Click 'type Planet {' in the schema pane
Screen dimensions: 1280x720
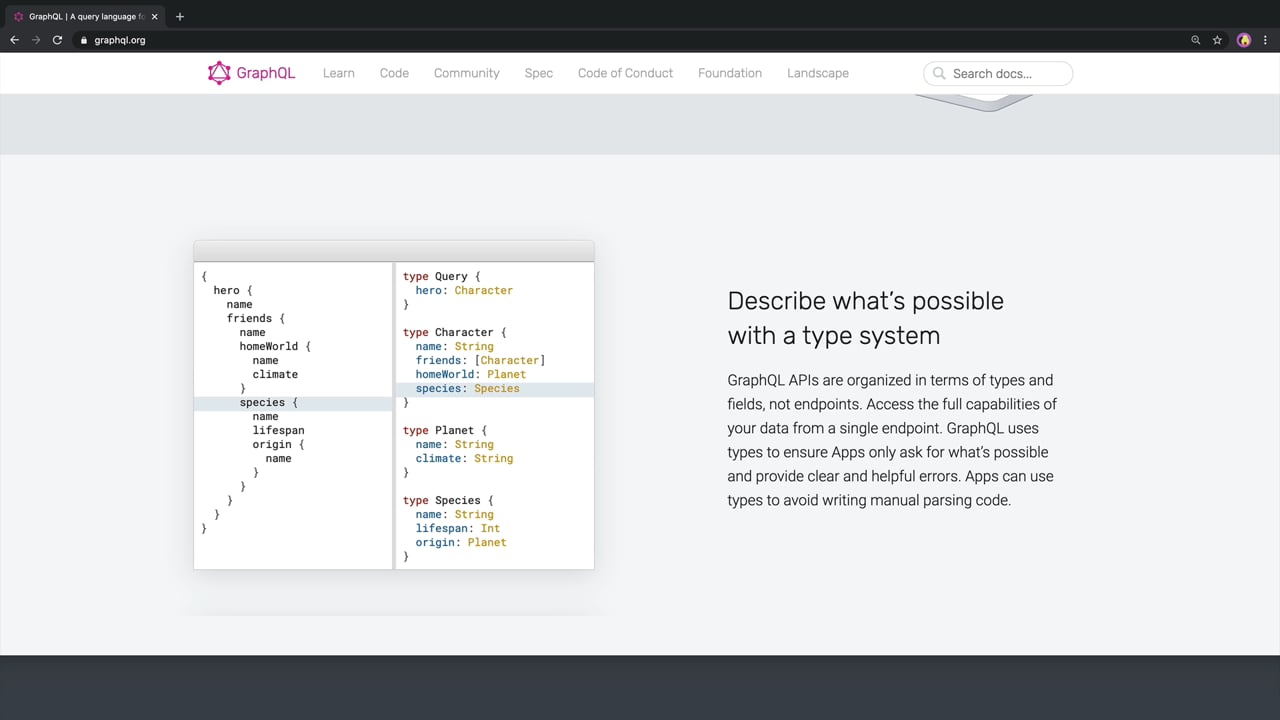pyautogui.click(x=445, y=430)
